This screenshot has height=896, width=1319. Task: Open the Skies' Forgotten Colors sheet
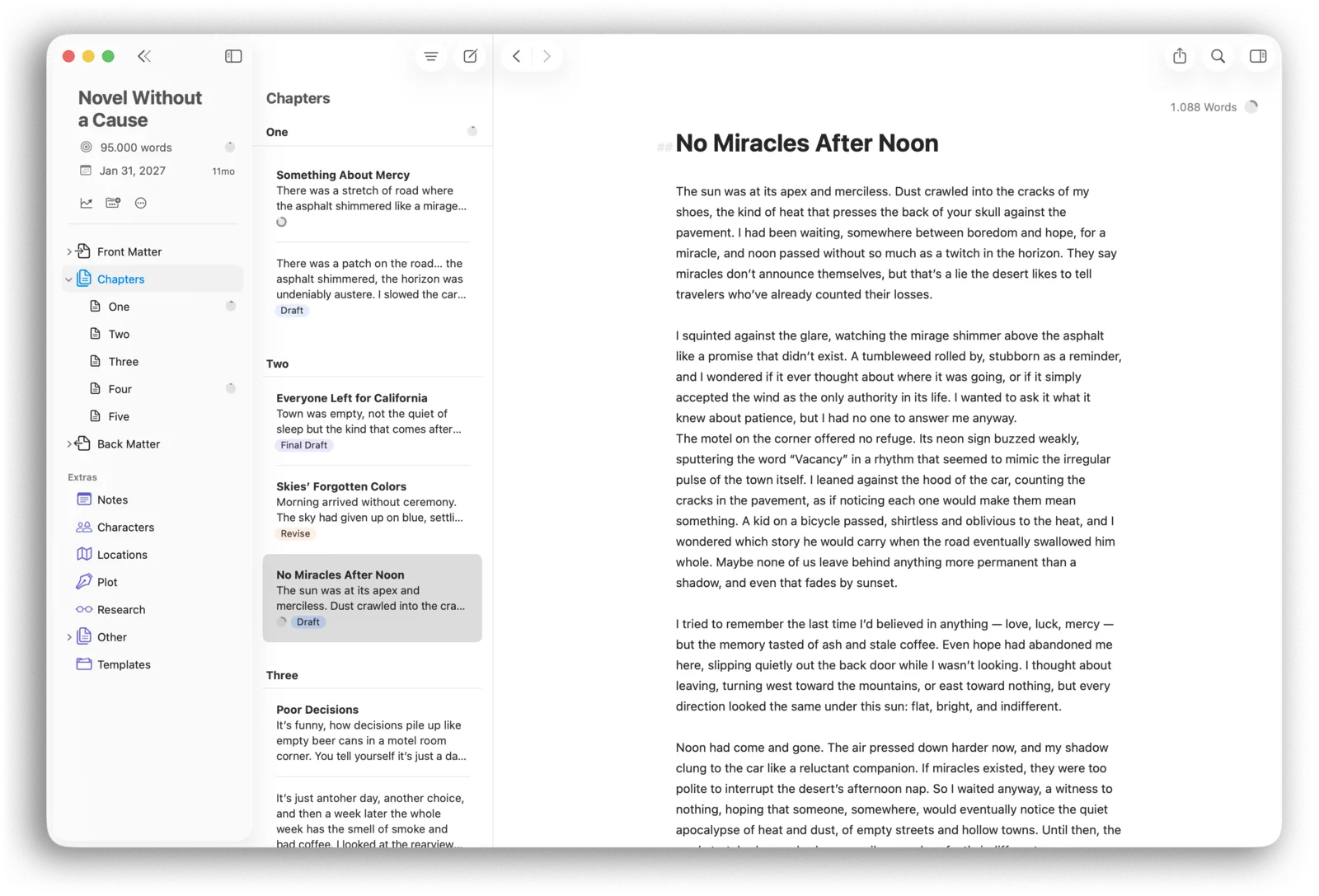pos(373,509)
